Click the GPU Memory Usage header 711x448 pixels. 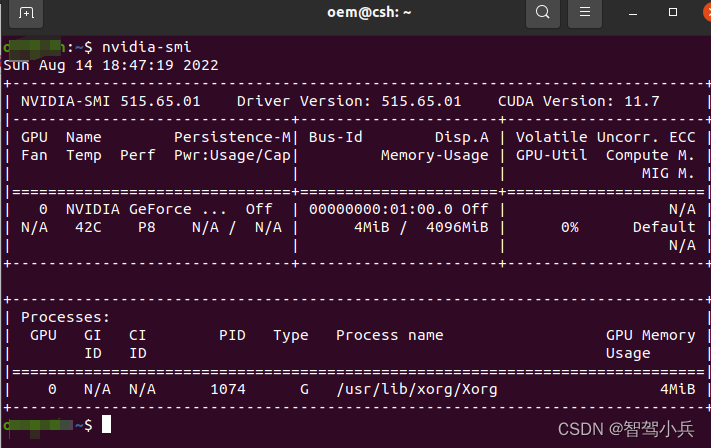(650, 344)
